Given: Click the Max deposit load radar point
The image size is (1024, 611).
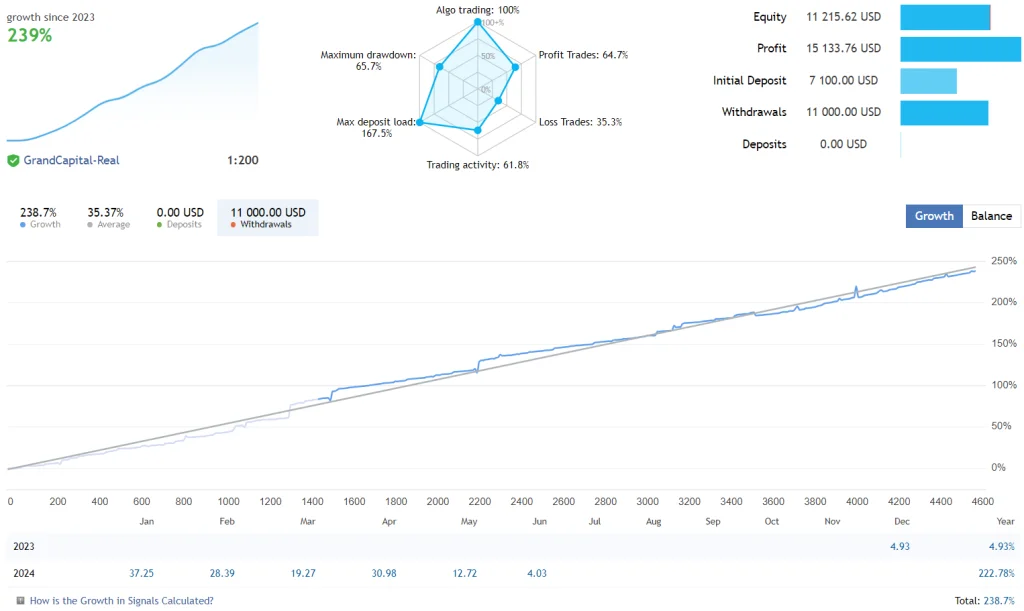Looking at the screenshot, I should 420,122.
